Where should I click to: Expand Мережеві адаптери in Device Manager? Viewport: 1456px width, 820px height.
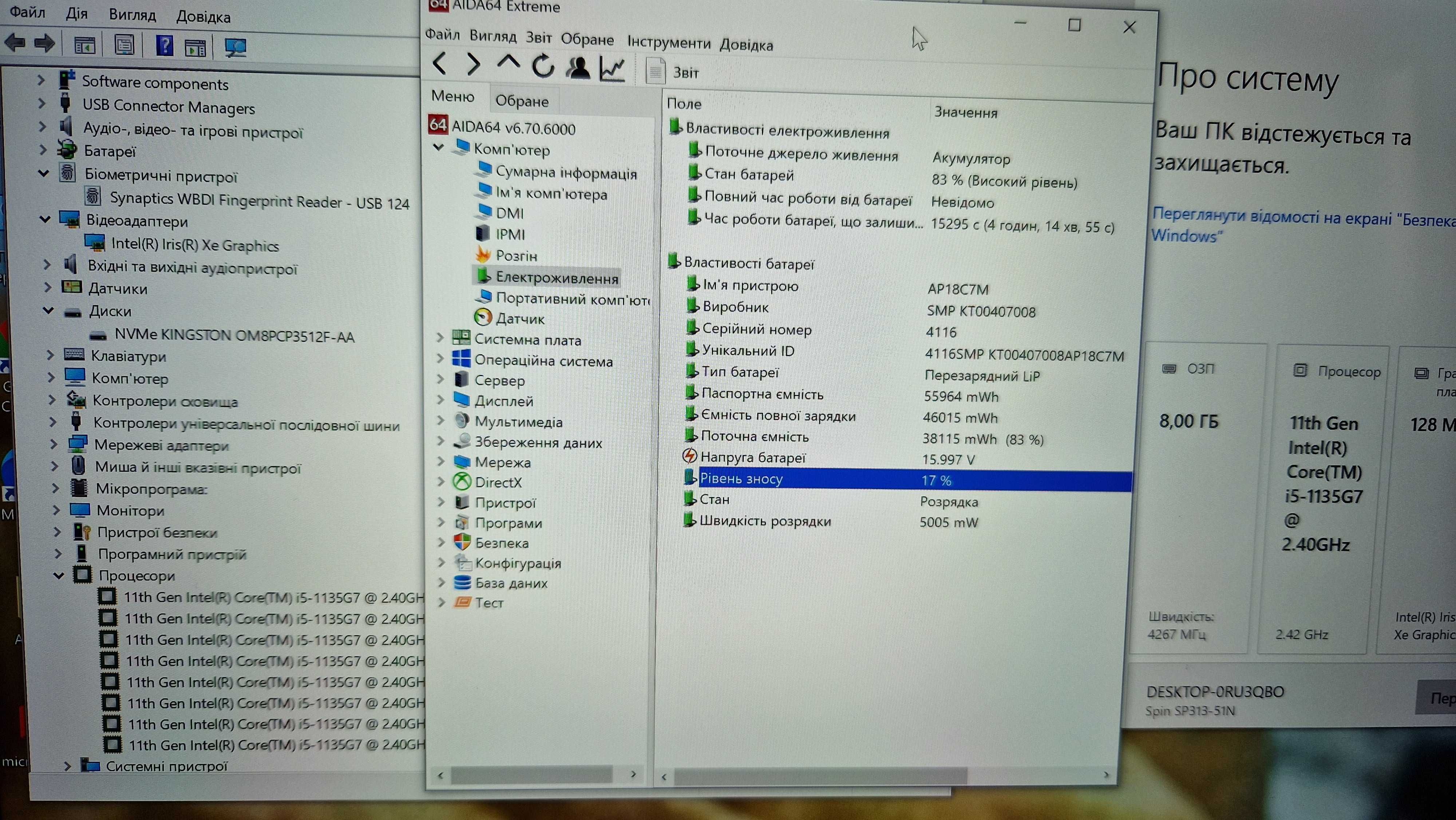tap(54, 444)
